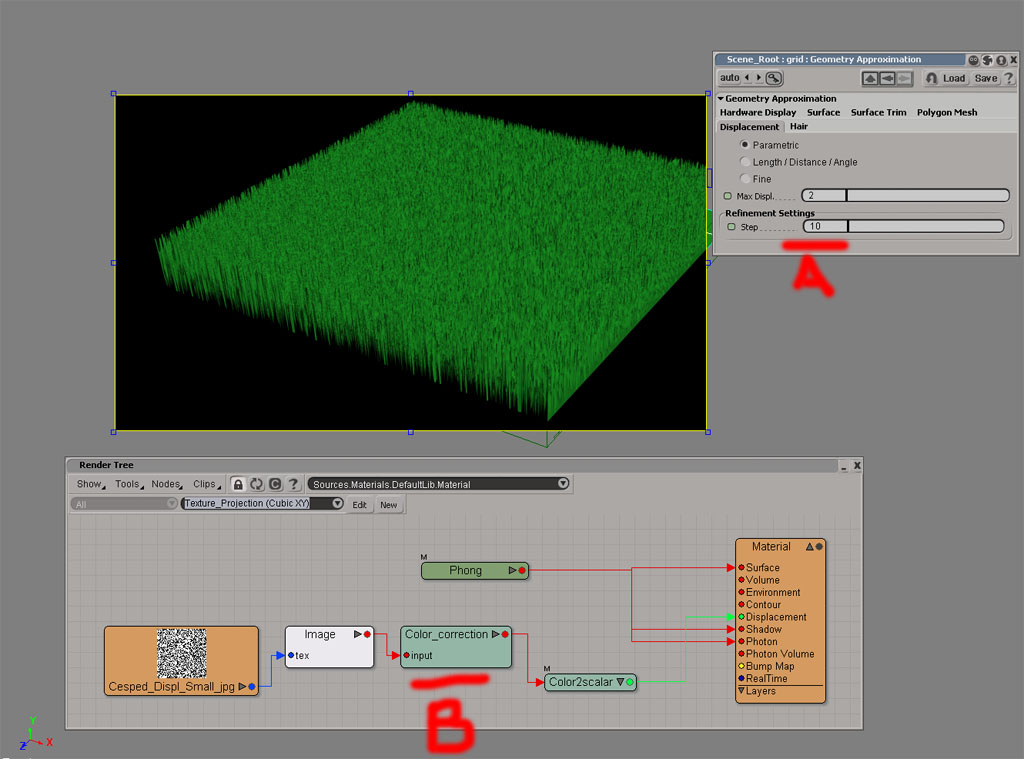The image size is (1024, 759).
Task: Open Texture_Projection (Cubic XY) dropdown
Action: point(337,503)
